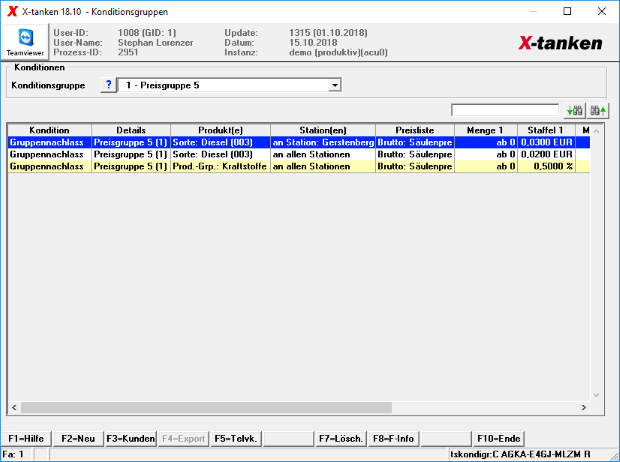
Task: Sort by the Details column header
Action: pyautogui.click(x=131, y=130)
